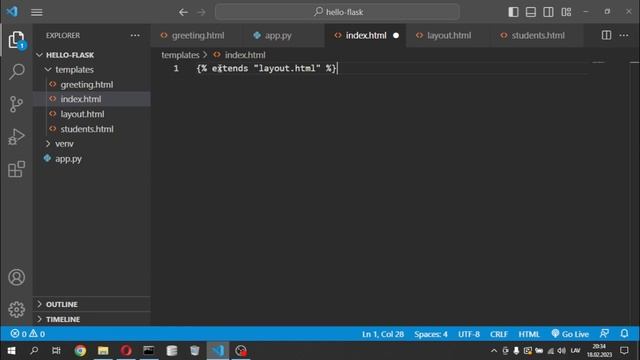
Task: Open the Customize Layout icon
Action: click(x=566, y=12)
